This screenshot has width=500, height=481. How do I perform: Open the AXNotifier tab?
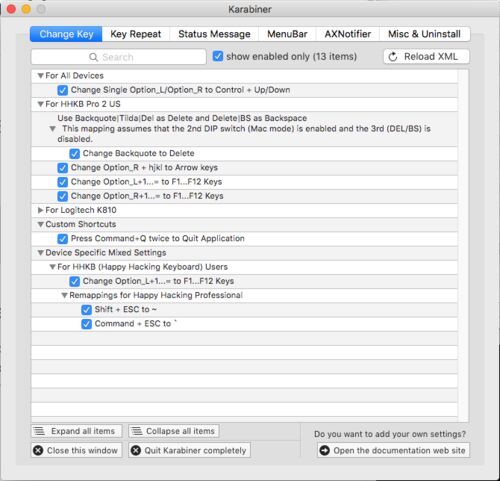[348, 34]
